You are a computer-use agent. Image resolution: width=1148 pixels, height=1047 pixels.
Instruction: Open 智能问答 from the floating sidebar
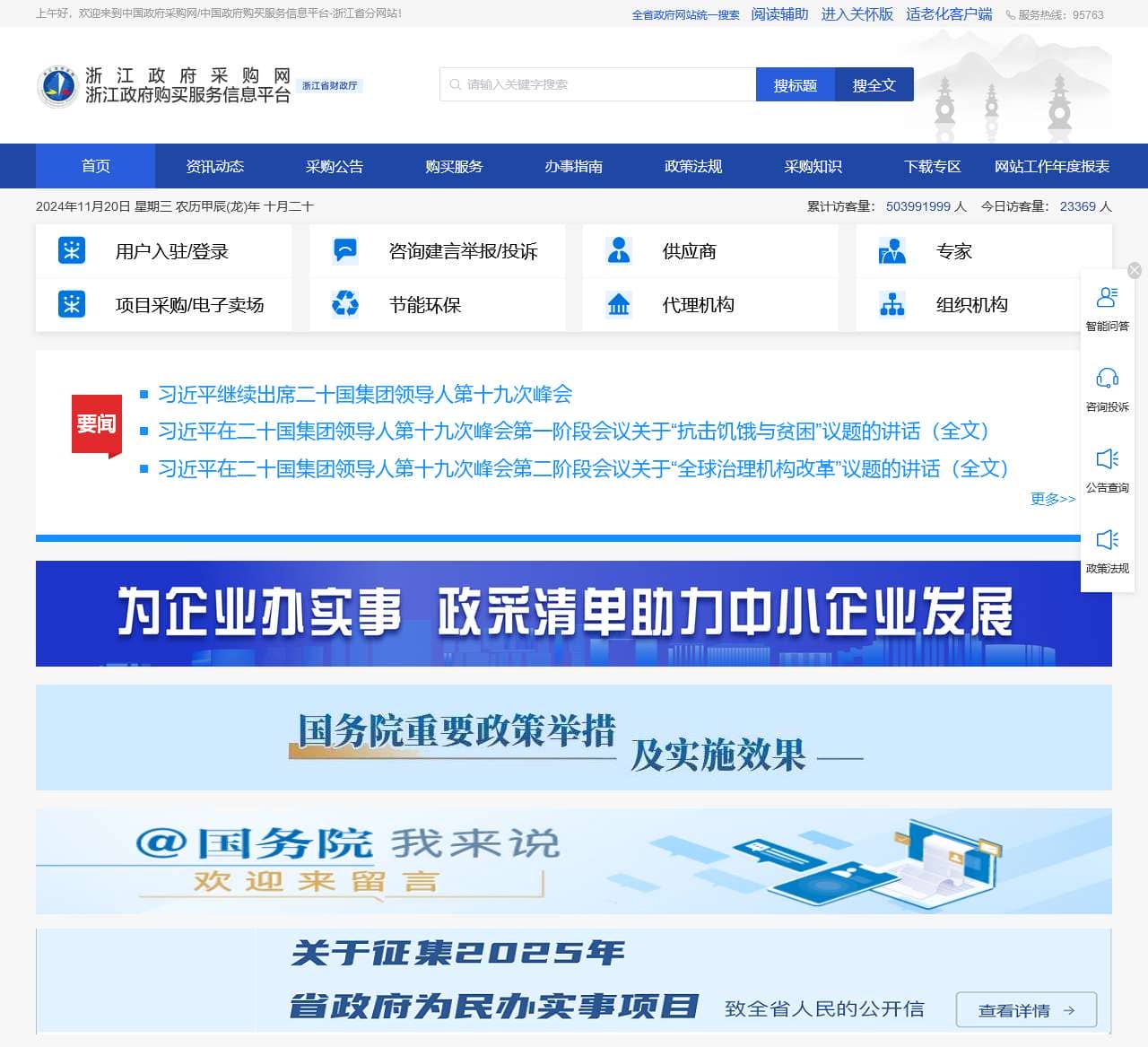coord(1108,309)
